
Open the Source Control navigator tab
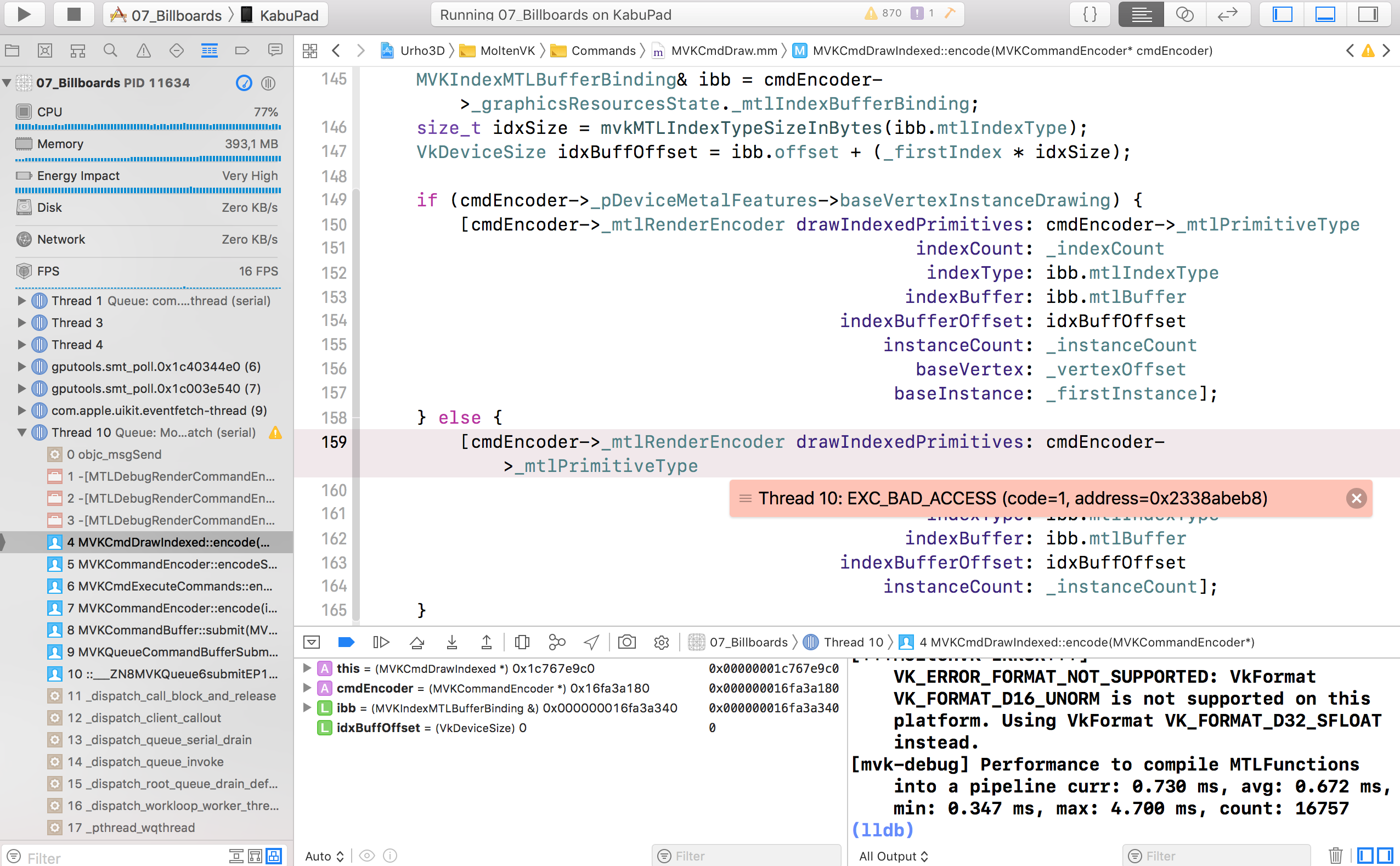coord(44,50)
